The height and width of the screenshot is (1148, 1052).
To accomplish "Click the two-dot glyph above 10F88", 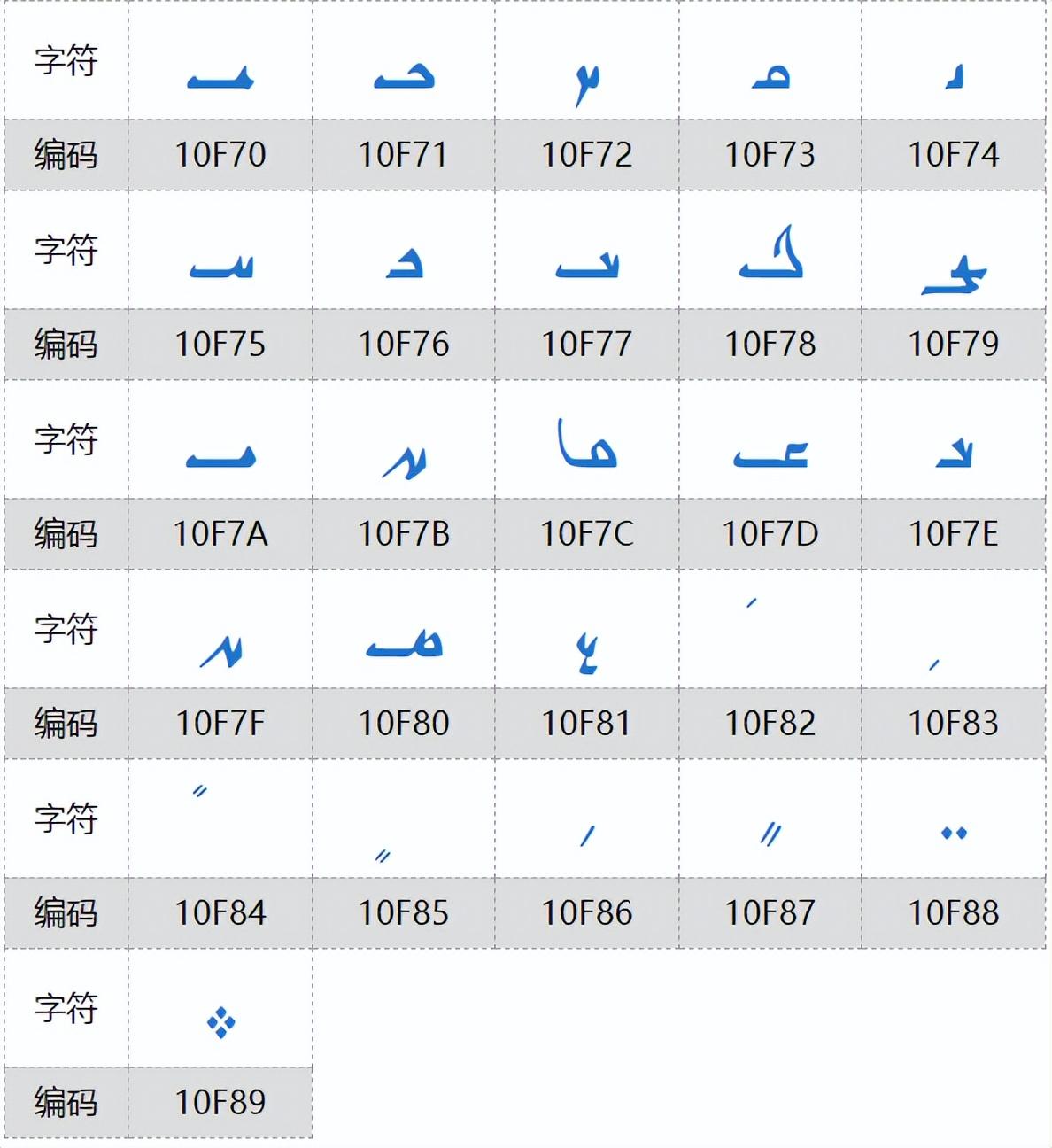I will pyautogui.click(x=954, y=833).
